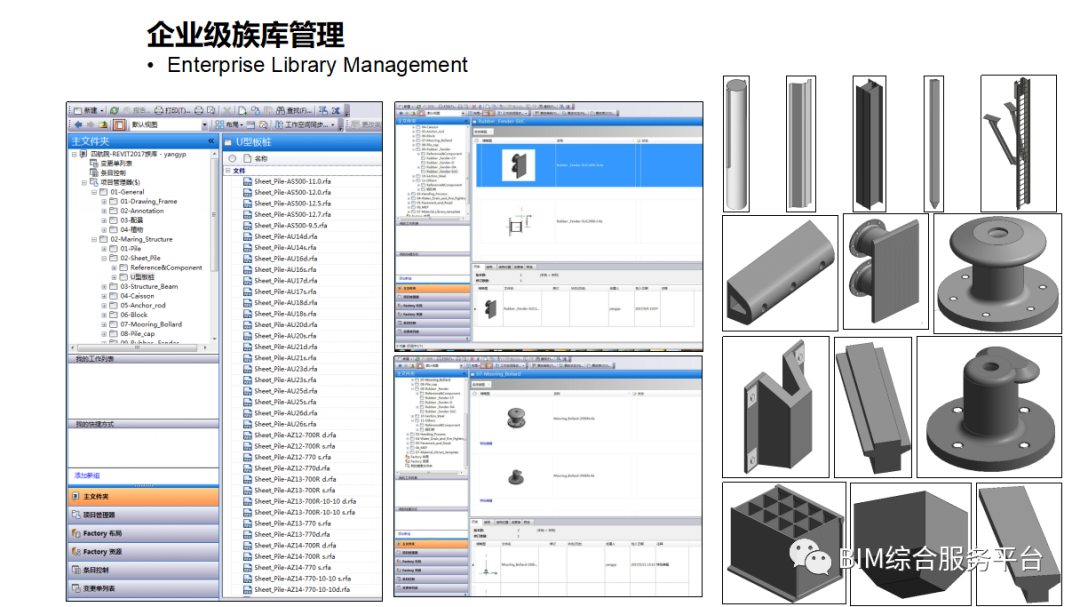Screen dimensions: 1080x607
Task: Select file Sheet_Pile-AU14d.rfa
Action: tap(285, 236)
